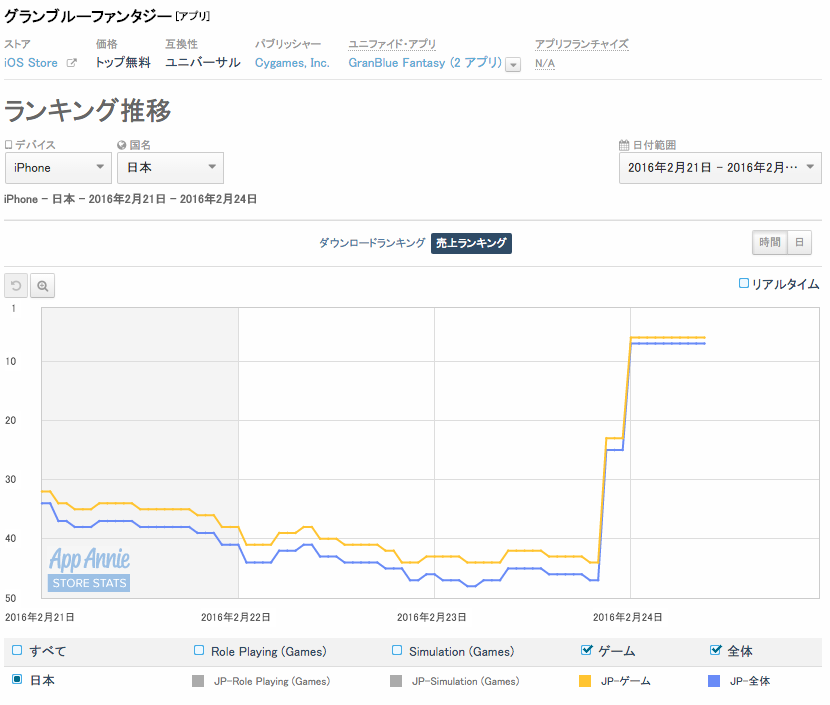Viewport: 830px width, 705px height.
Task: Click the 2016年2月24日 axis label
Action: point(627,617)
